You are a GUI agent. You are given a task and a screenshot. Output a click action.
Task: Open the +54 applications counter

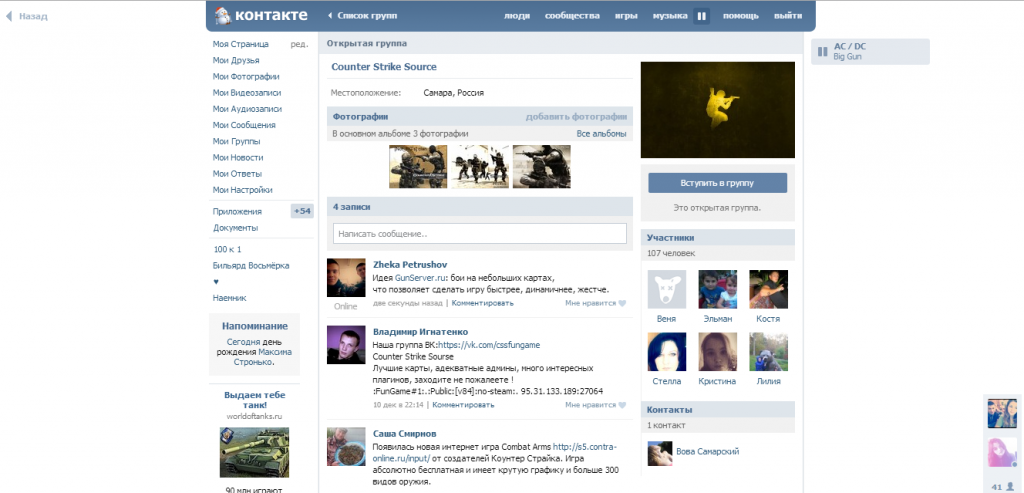point(301,211)
